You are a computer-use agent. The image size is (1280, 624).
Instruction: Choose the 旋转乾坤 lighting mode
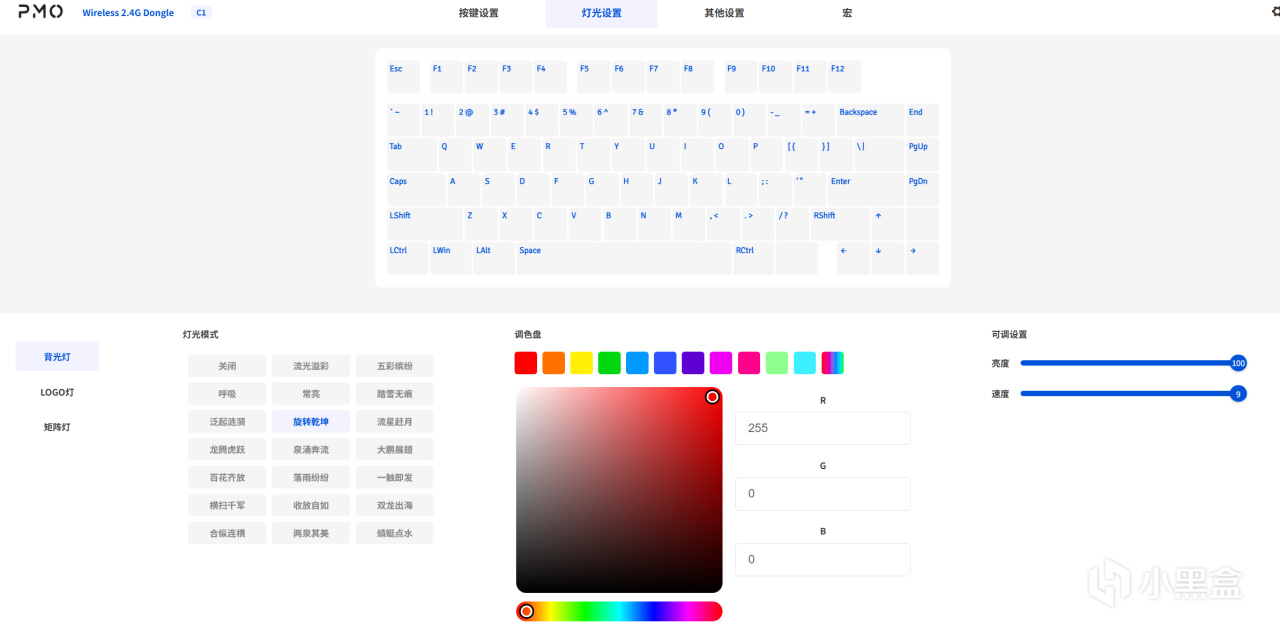point(311,422)
